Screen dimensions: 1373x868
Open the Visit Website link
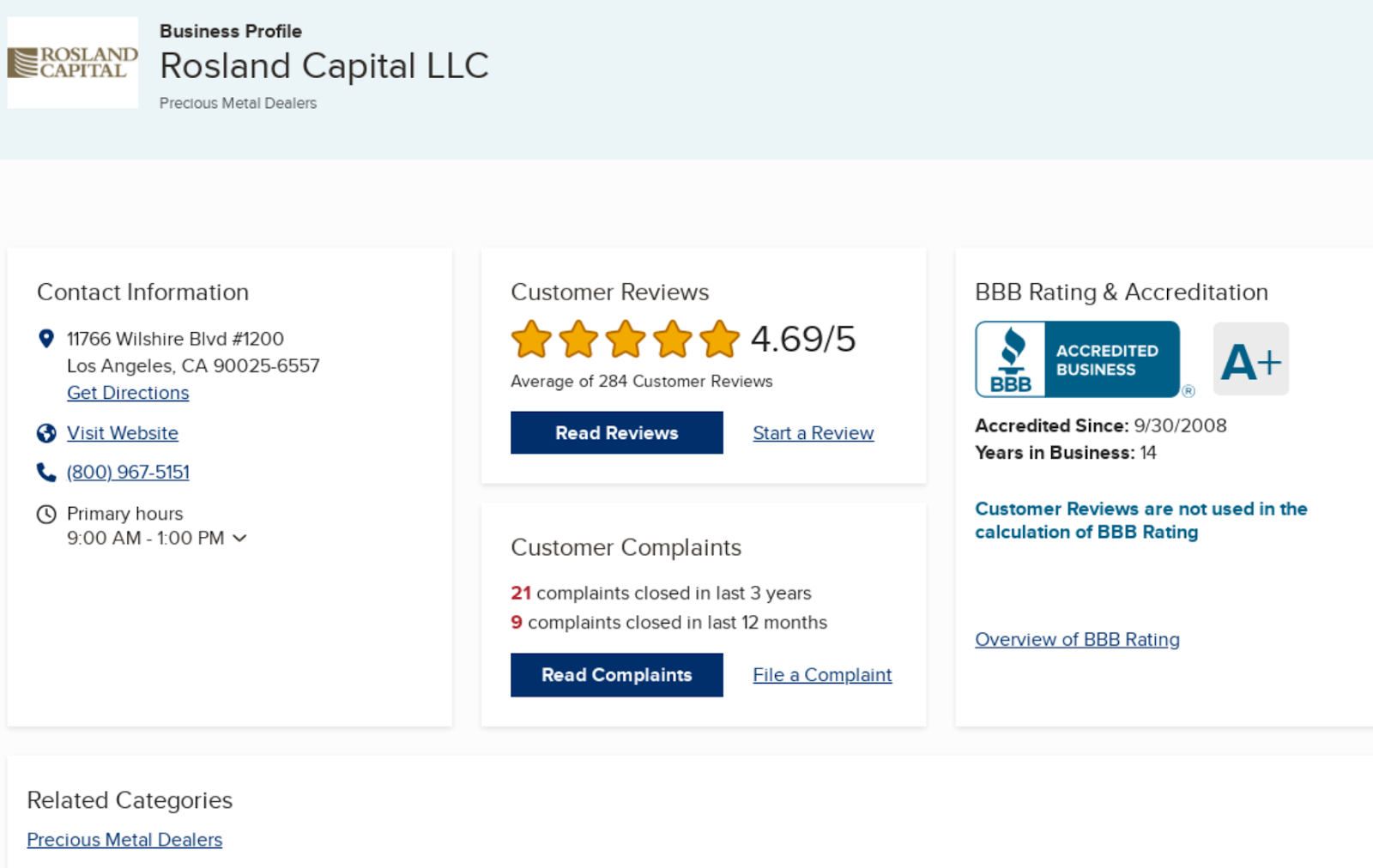pyautogui.click(x=123, y=433)
